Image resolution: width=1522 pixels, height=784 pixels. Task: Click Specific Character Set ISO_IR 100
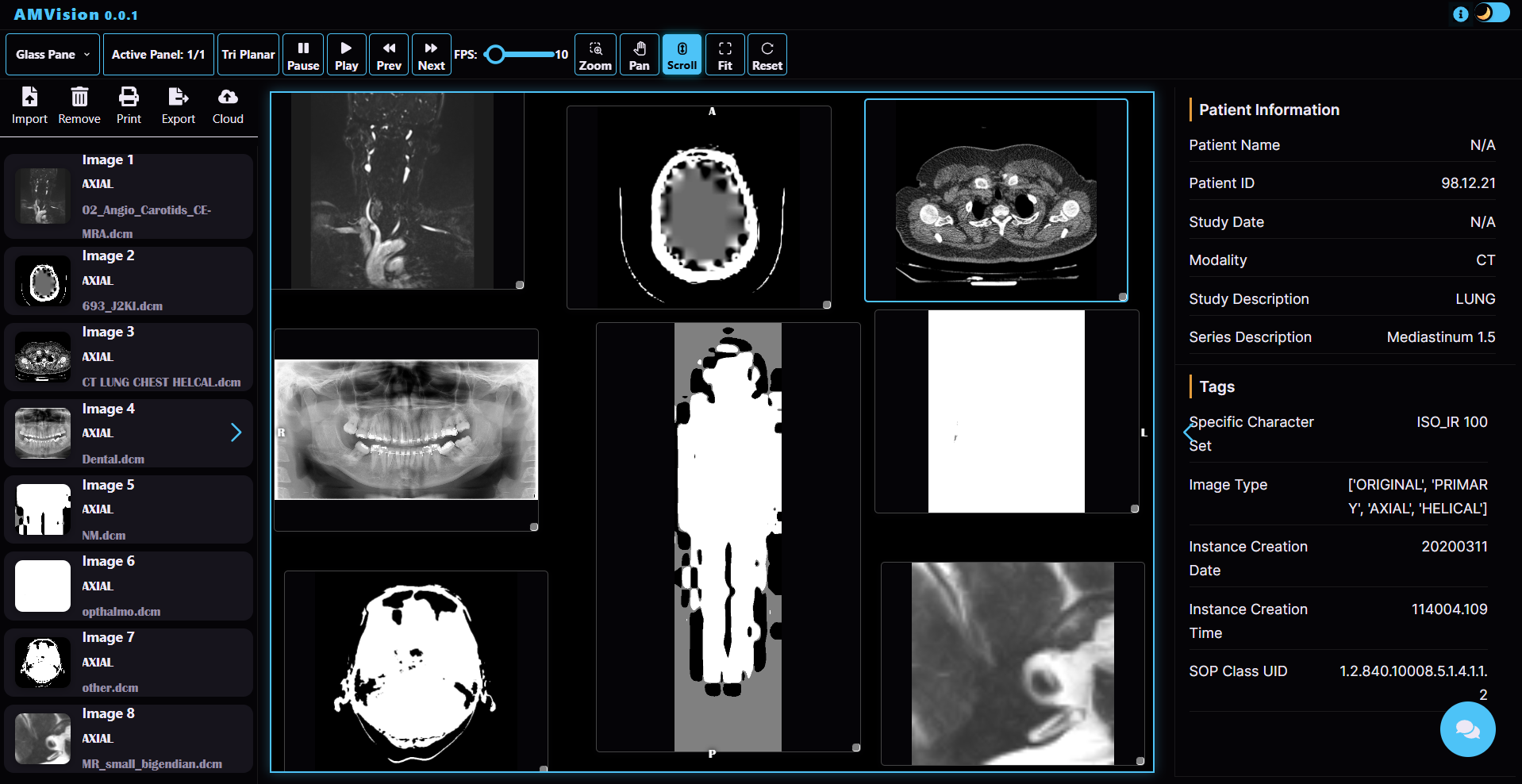tap(1452, 422)
